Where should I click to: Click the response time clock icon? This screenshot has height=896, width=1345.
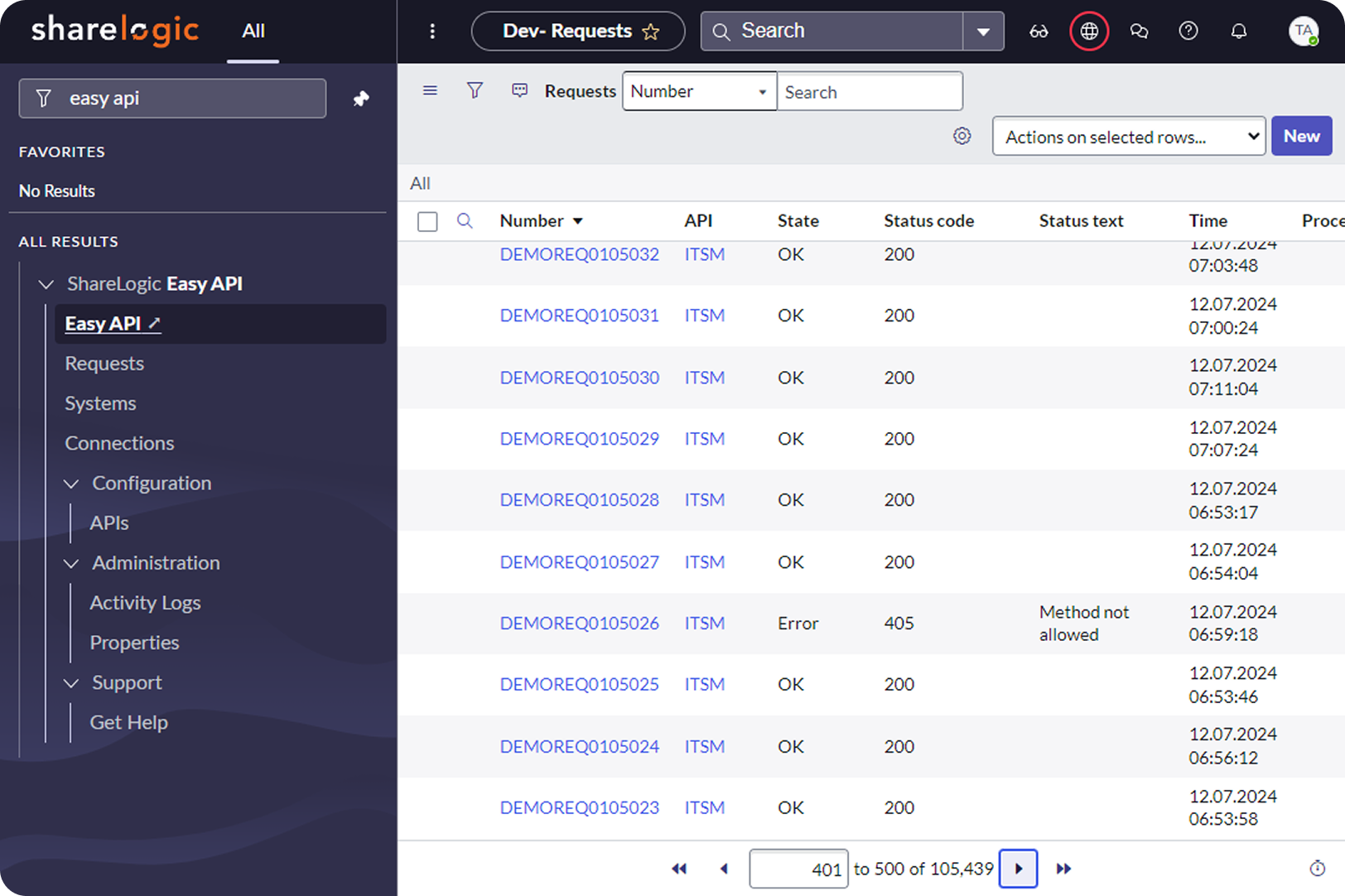click(x=1318, y=868)
